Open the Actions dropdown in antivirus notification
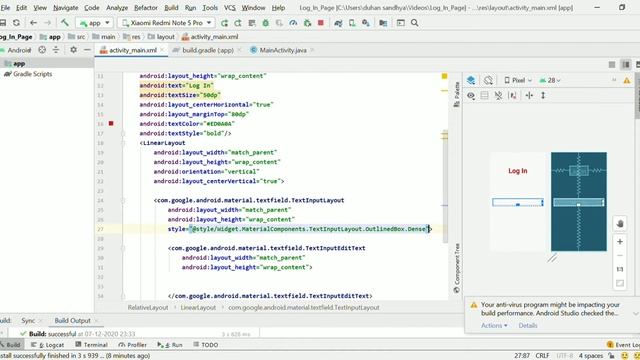Screen dimensions: 640x360 point(494,325)
